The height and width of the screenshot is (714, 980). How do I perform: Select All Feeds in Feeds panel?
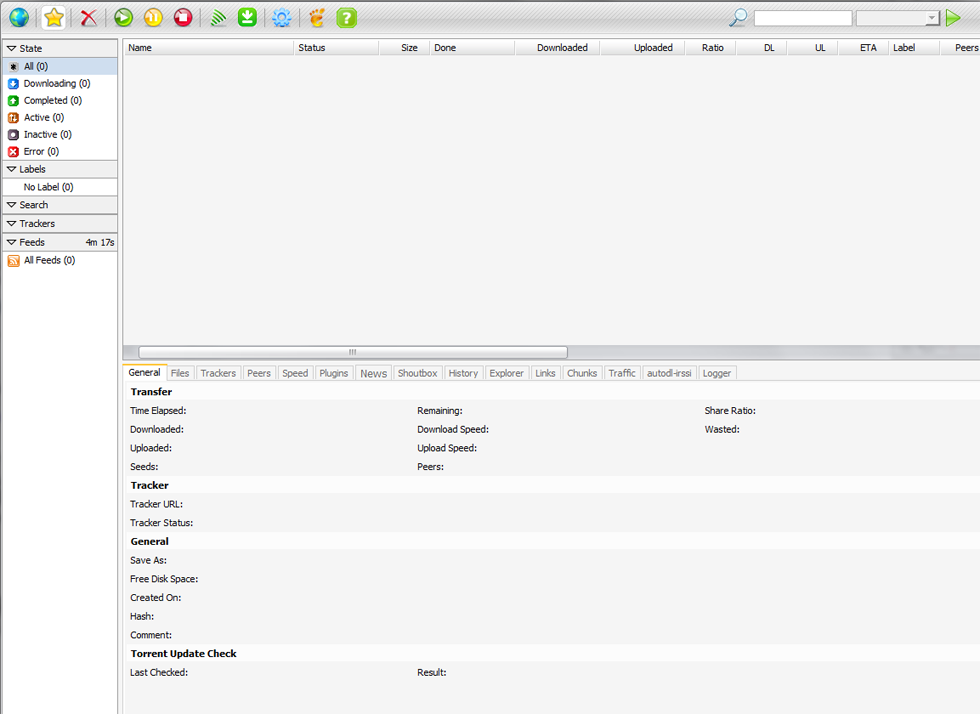click(x=49, y=261)
